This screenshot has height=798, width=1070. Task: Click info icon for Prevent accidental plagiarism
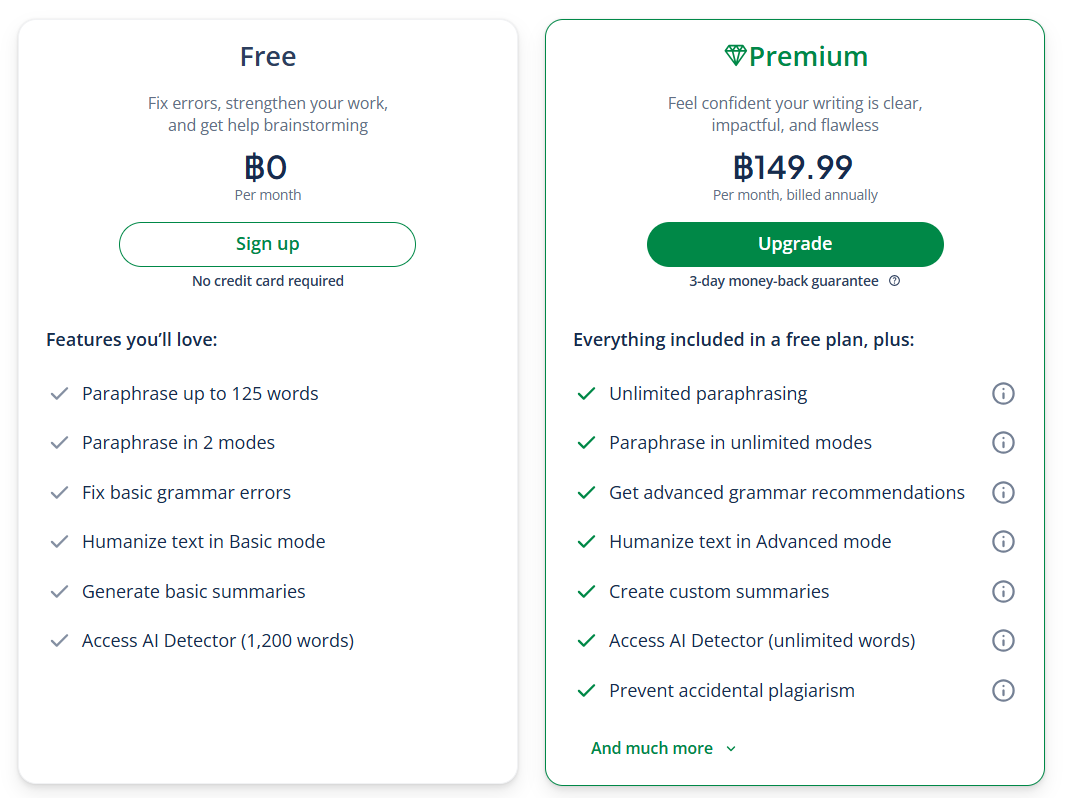tap(1002, 690)
